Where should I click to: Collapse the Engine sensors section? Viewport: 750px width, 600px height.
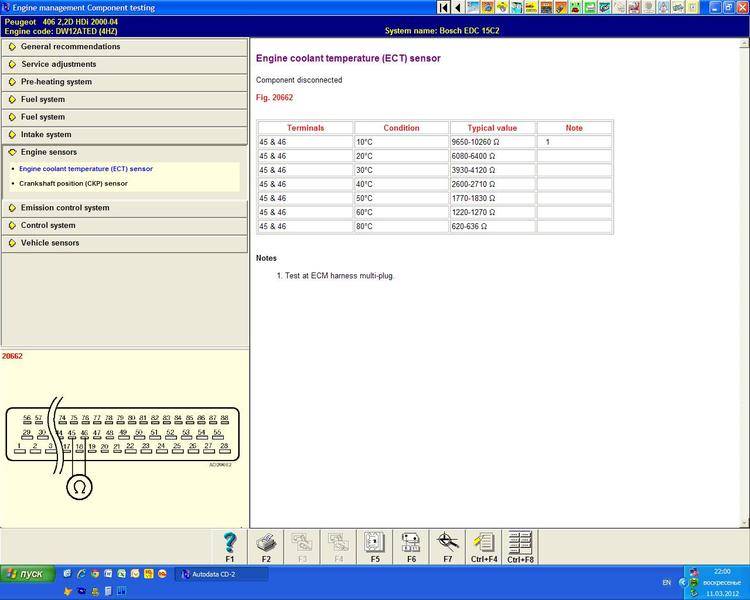(49, 153)
